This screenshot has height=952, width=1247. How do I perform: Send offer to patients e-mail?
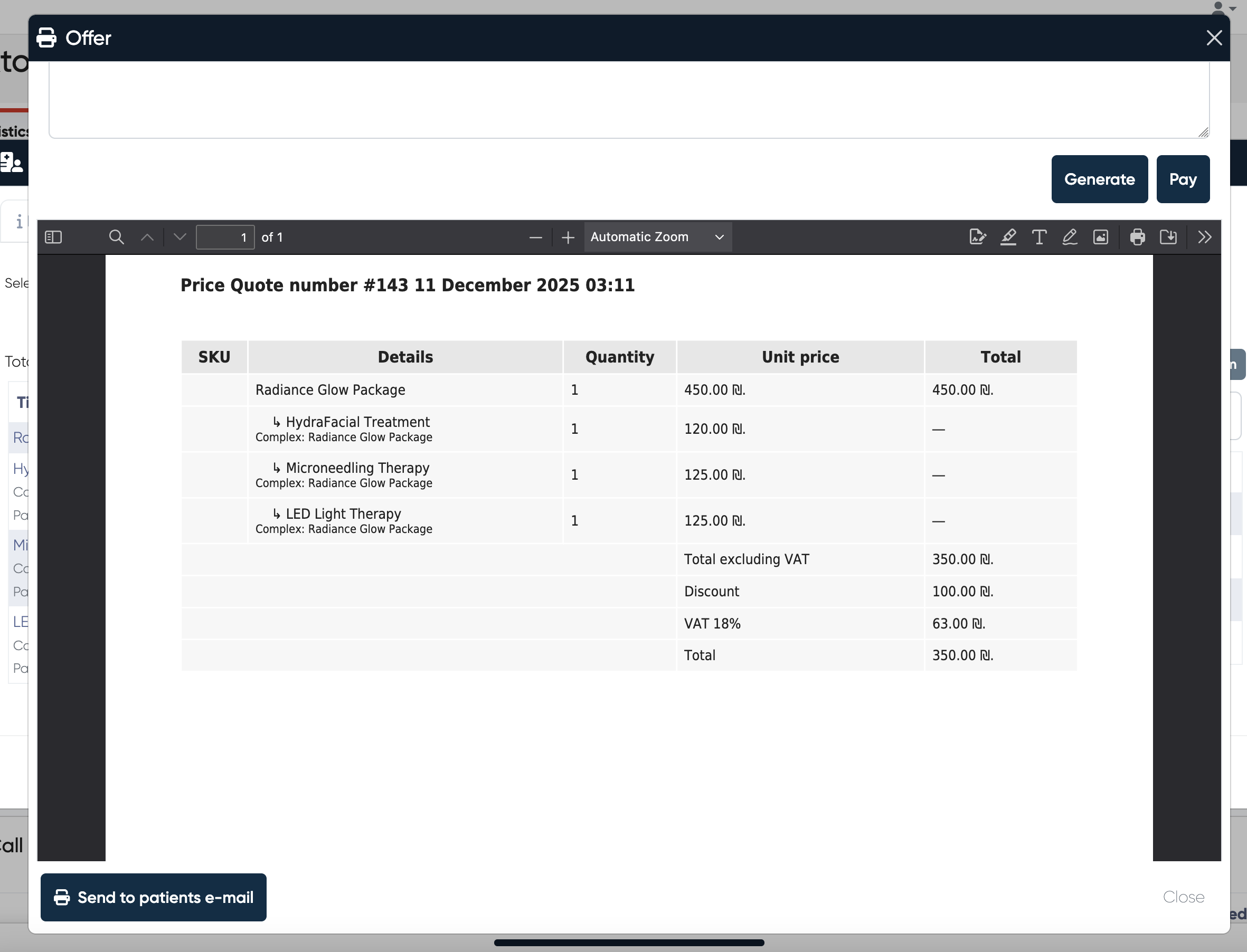tap(153, 897)
